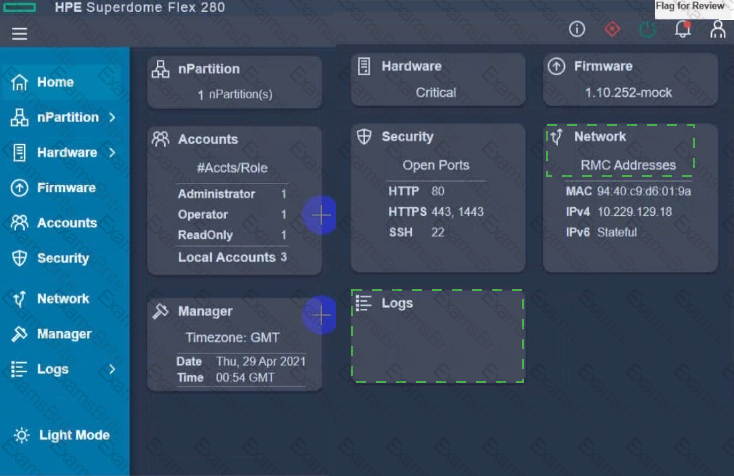Viewport: 734px width, 476px height.
Task: Click the information icon in top bar
Action: point(577,30)
